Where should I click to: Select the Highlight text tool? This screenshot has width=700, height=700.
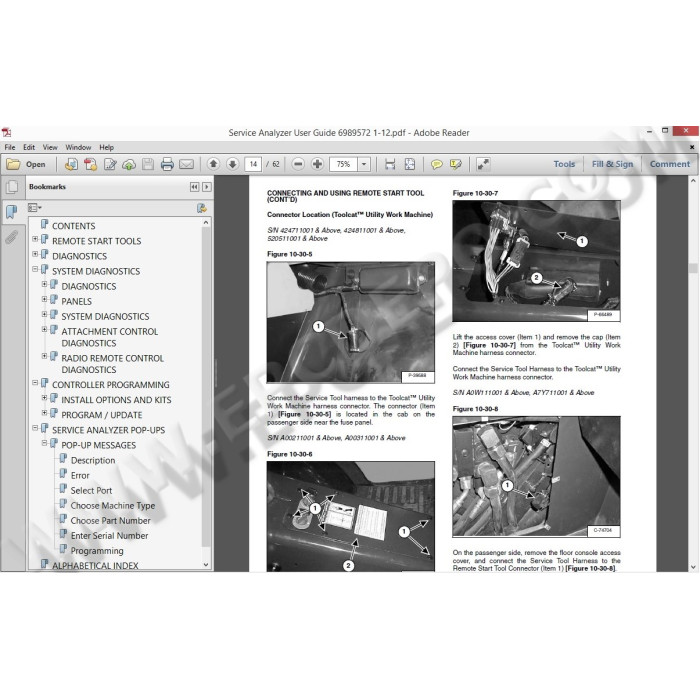(x=456, y=164)
